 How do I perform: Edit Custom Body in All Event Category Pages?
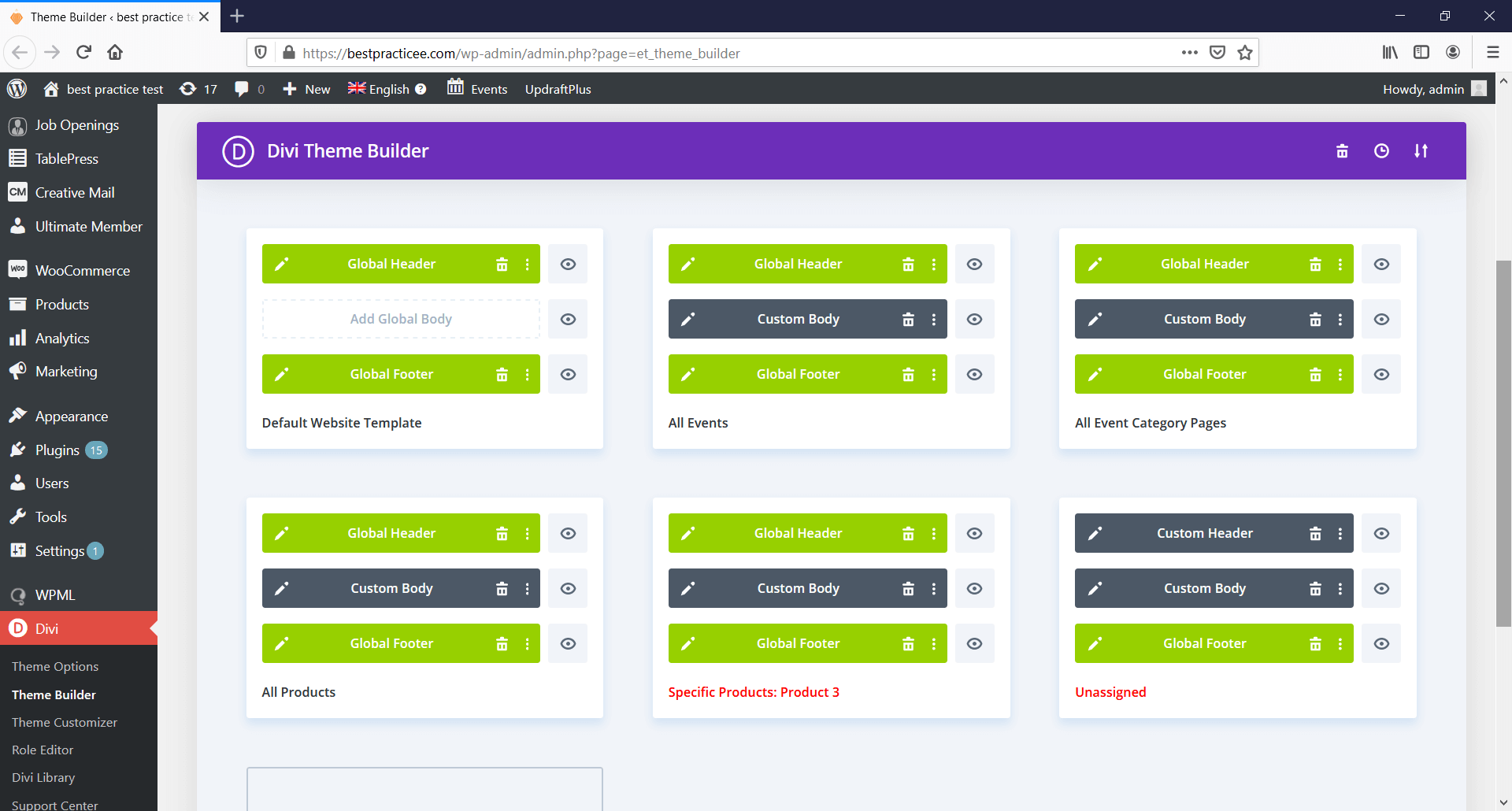tap(1095, 320)
